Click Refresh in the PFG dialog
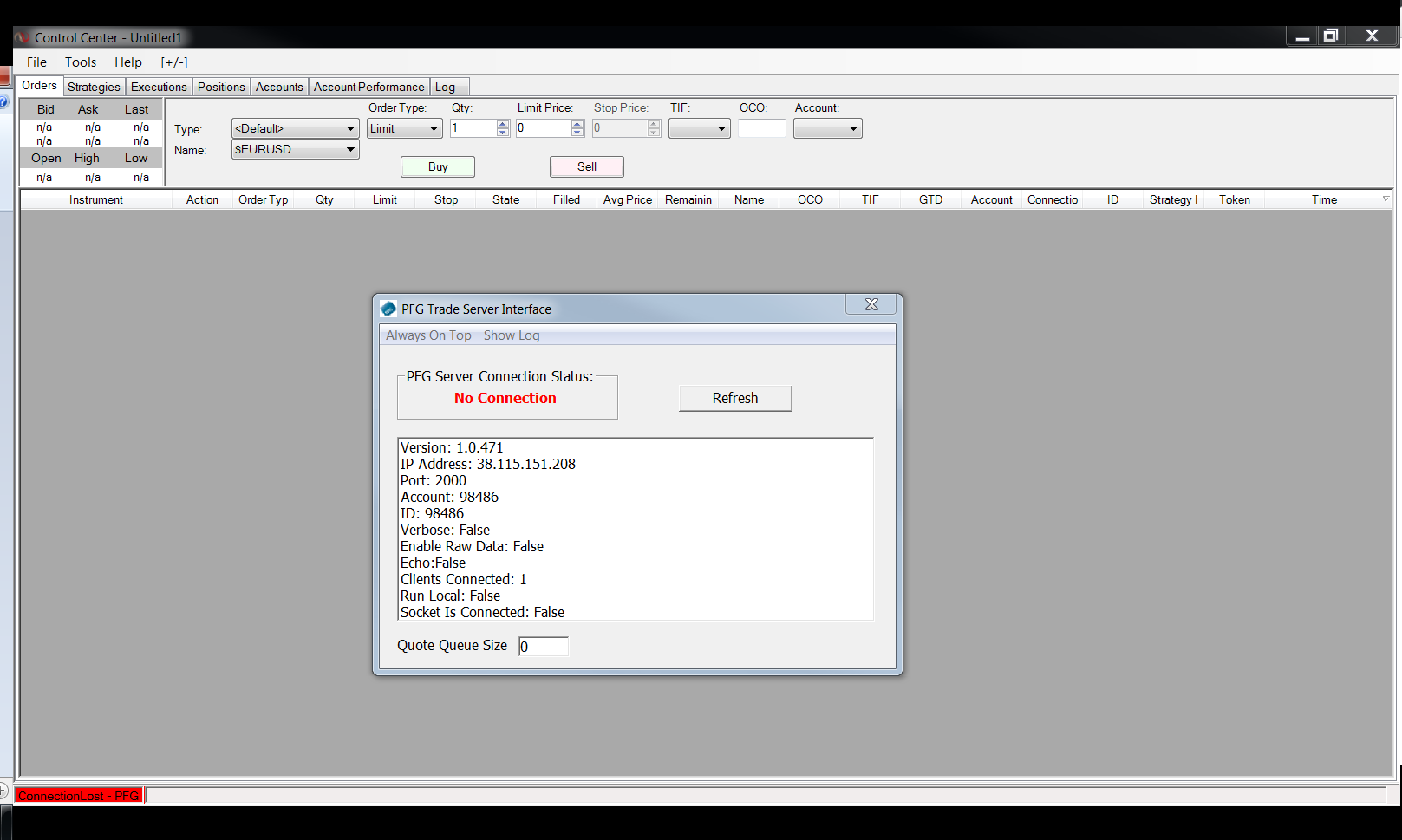This screenshot has height=840, width=1402. coord(735,398)
